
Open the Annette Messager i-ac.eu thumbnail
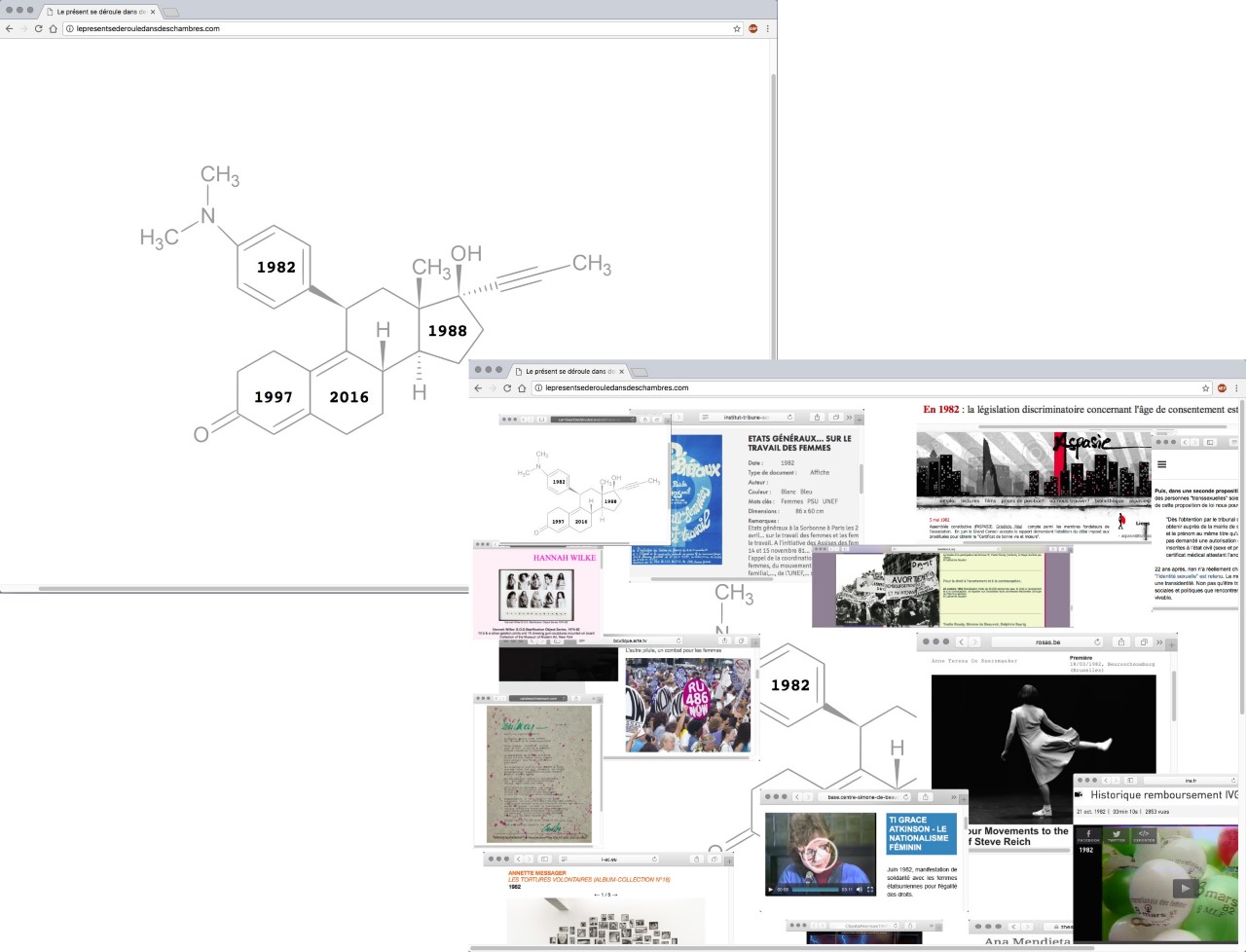click(x=608, y=899)
